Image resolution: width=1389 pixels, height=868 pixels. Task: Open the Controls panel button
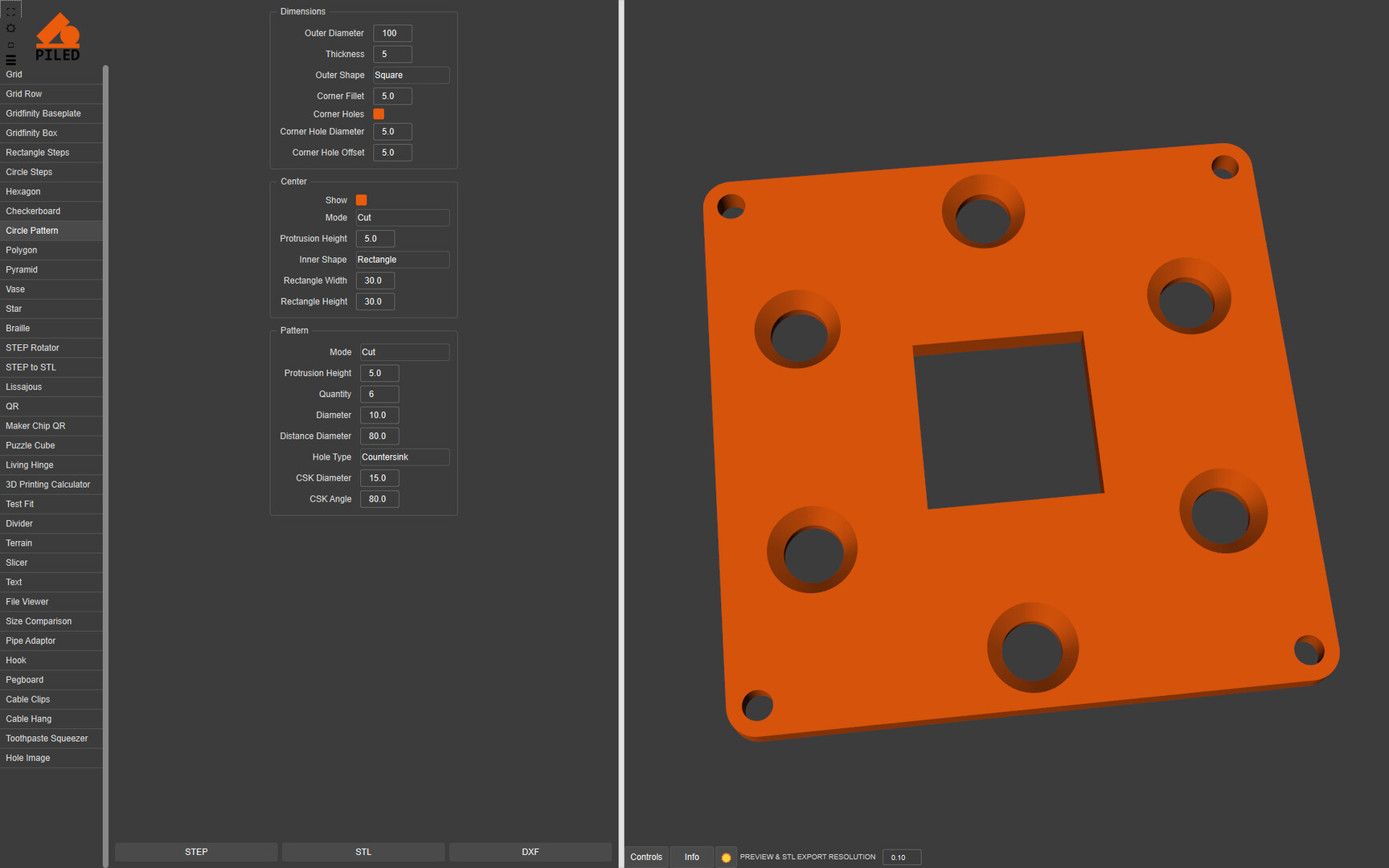pyautogui.click(x=646, y=858)
